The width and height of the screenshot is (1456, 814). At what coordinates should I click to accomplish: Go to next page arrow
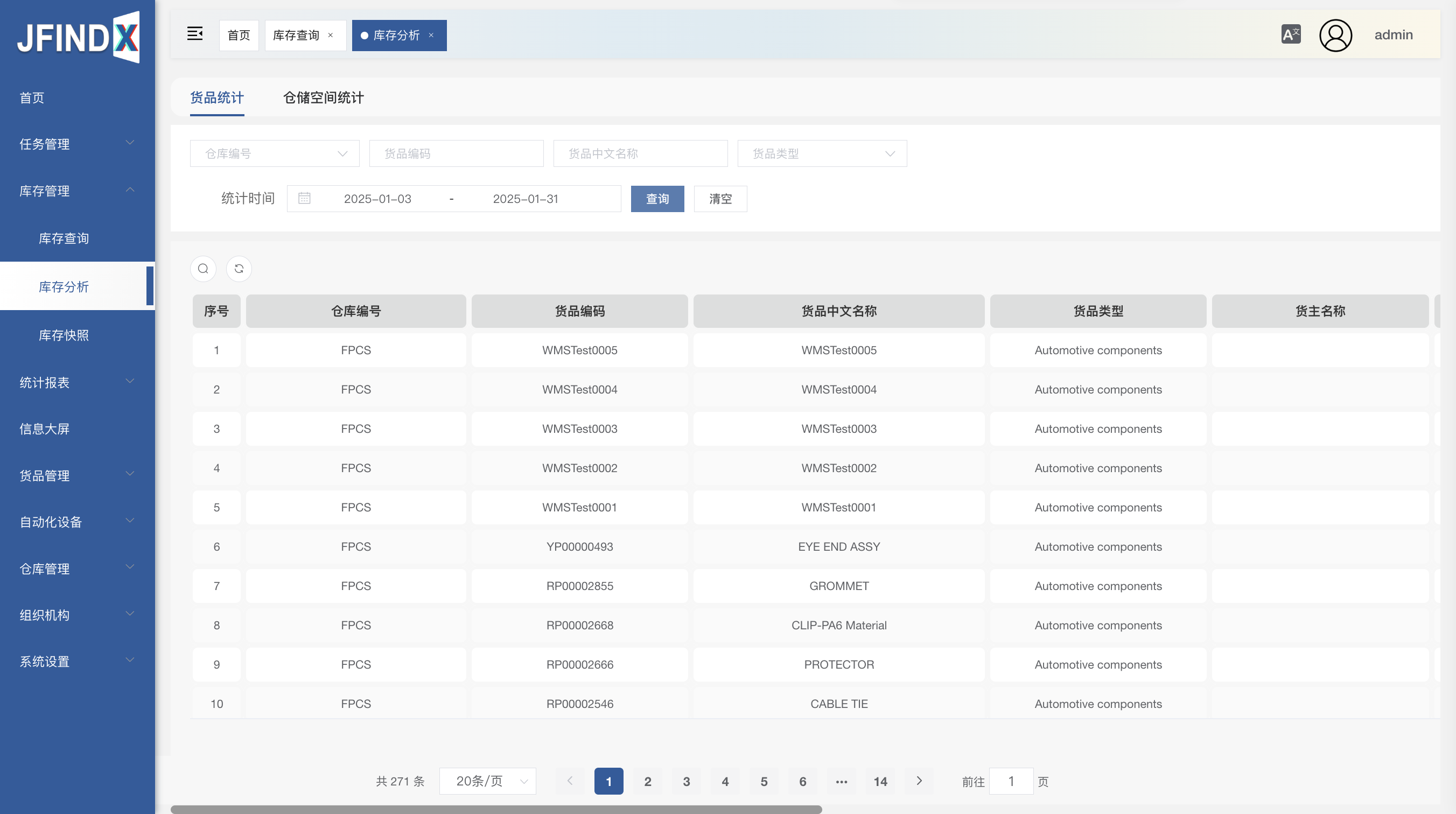(919, 781)
